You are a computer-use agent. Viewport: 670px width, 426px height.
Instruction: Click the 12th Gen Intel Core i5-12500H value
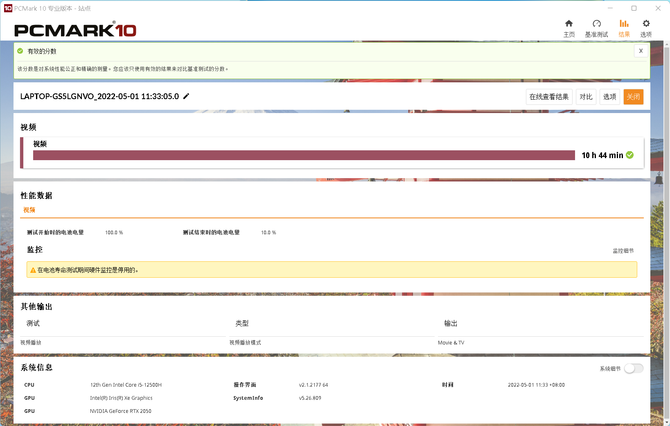pyautogui.click(x=126, y=385)
